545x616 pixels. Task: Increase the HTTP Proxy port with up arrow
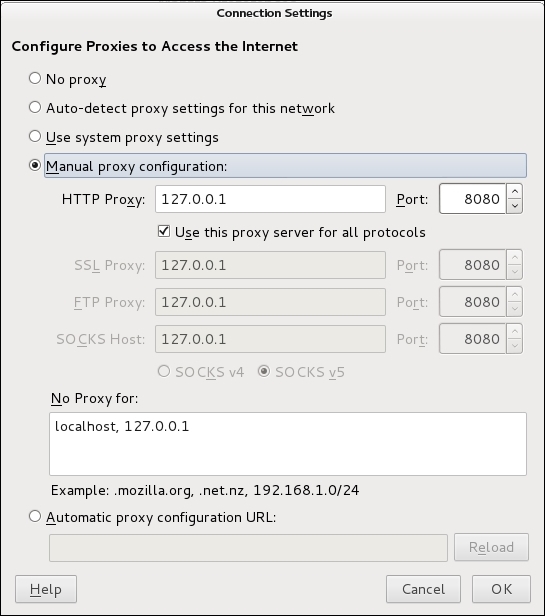pyautogui.click(x=514, y=192)
